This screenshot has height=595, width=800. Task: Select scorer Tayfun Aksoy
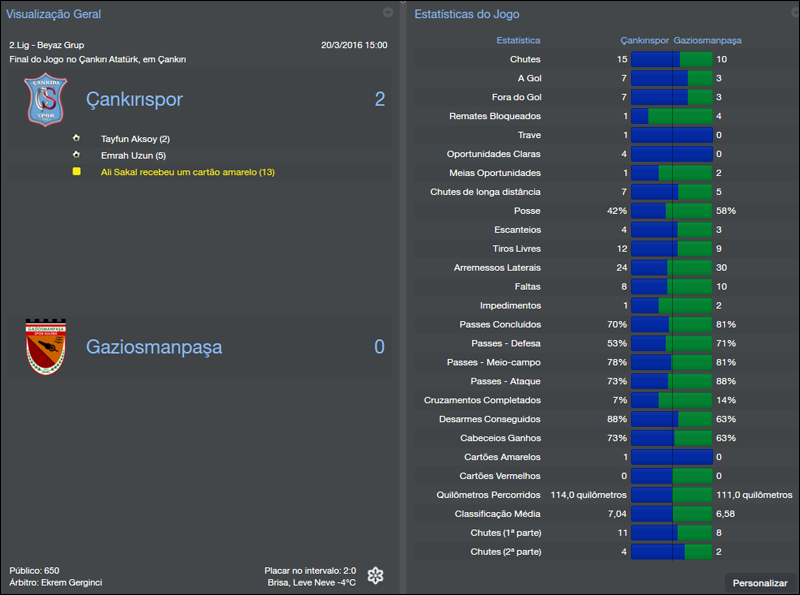(135, 139)
